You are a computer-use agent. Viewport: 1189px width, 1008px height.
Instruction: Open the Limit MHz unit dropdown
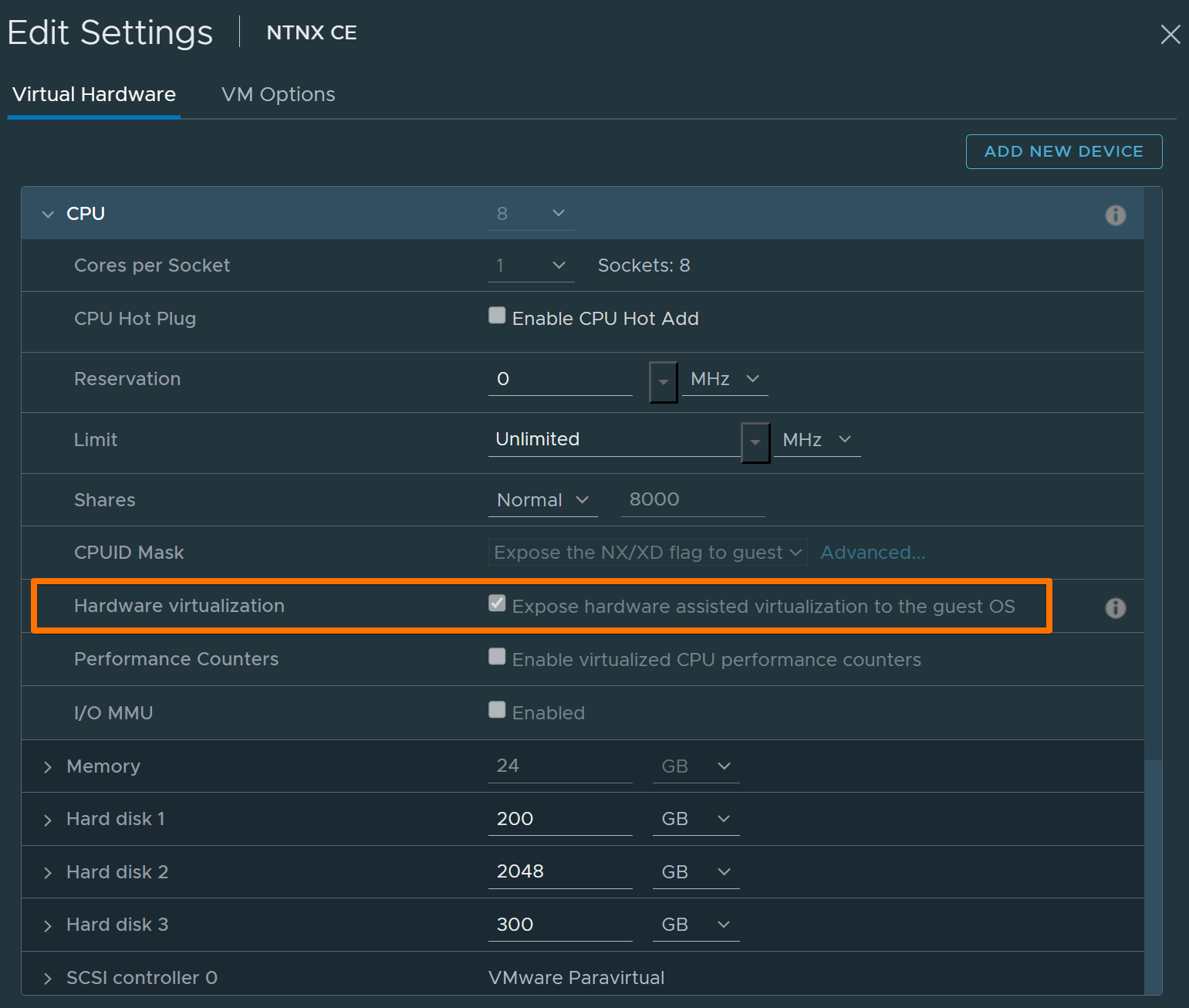tap(817, 439)
